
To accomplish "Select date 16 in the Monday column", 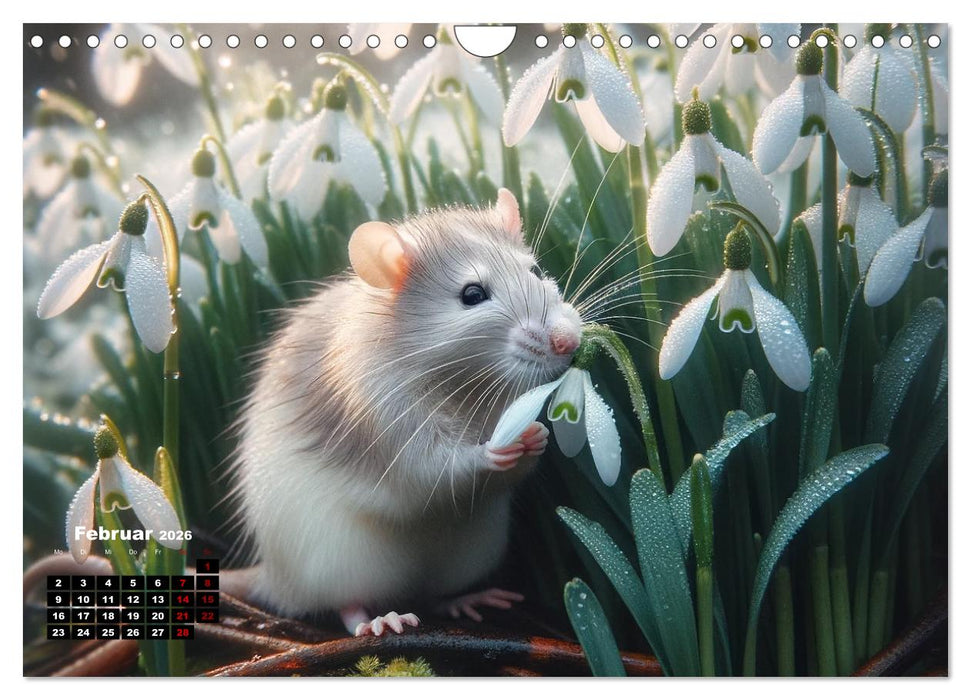I will point(59,616).
